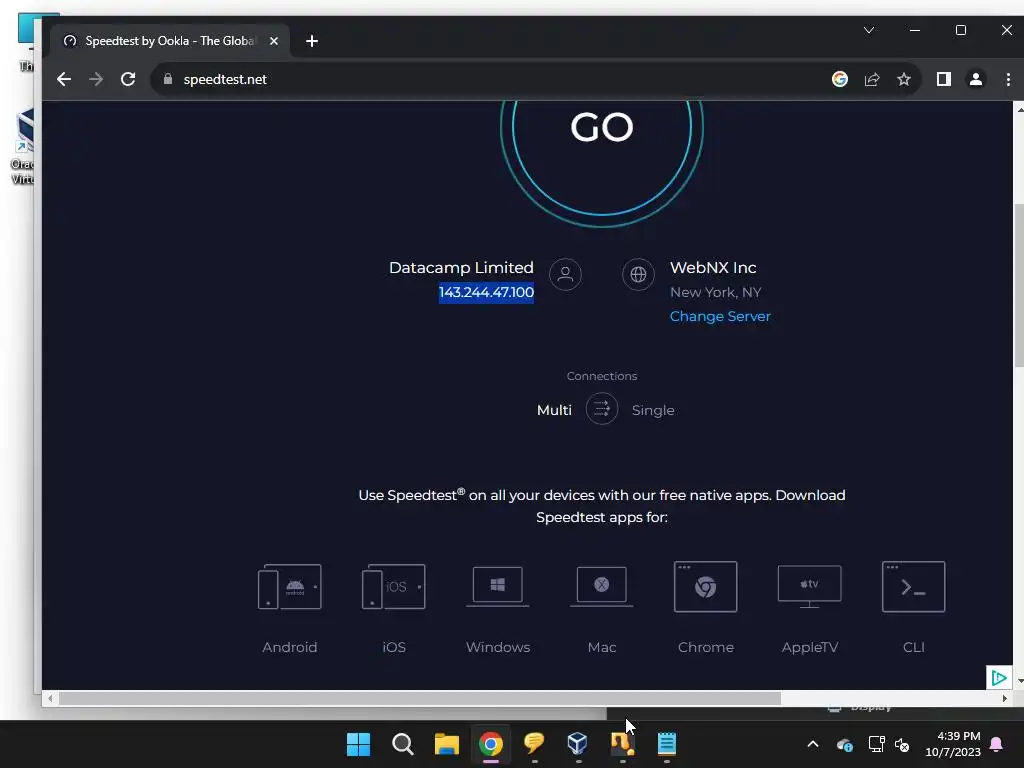The image size is (1024, 768).
Task: Click the speedtest.net address bar
Action: (x=225, y=79)
